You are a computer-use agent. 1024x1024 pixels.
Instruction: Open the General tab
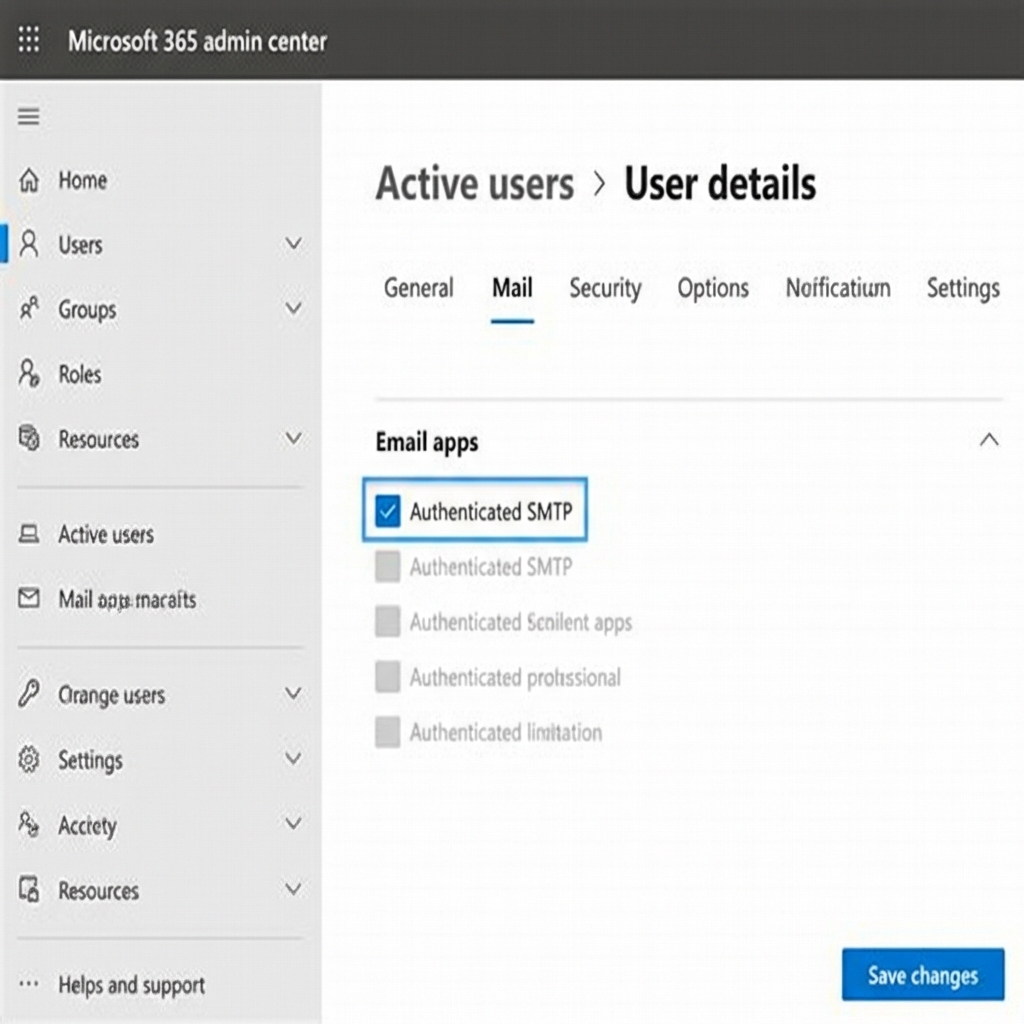coord(418,288)
